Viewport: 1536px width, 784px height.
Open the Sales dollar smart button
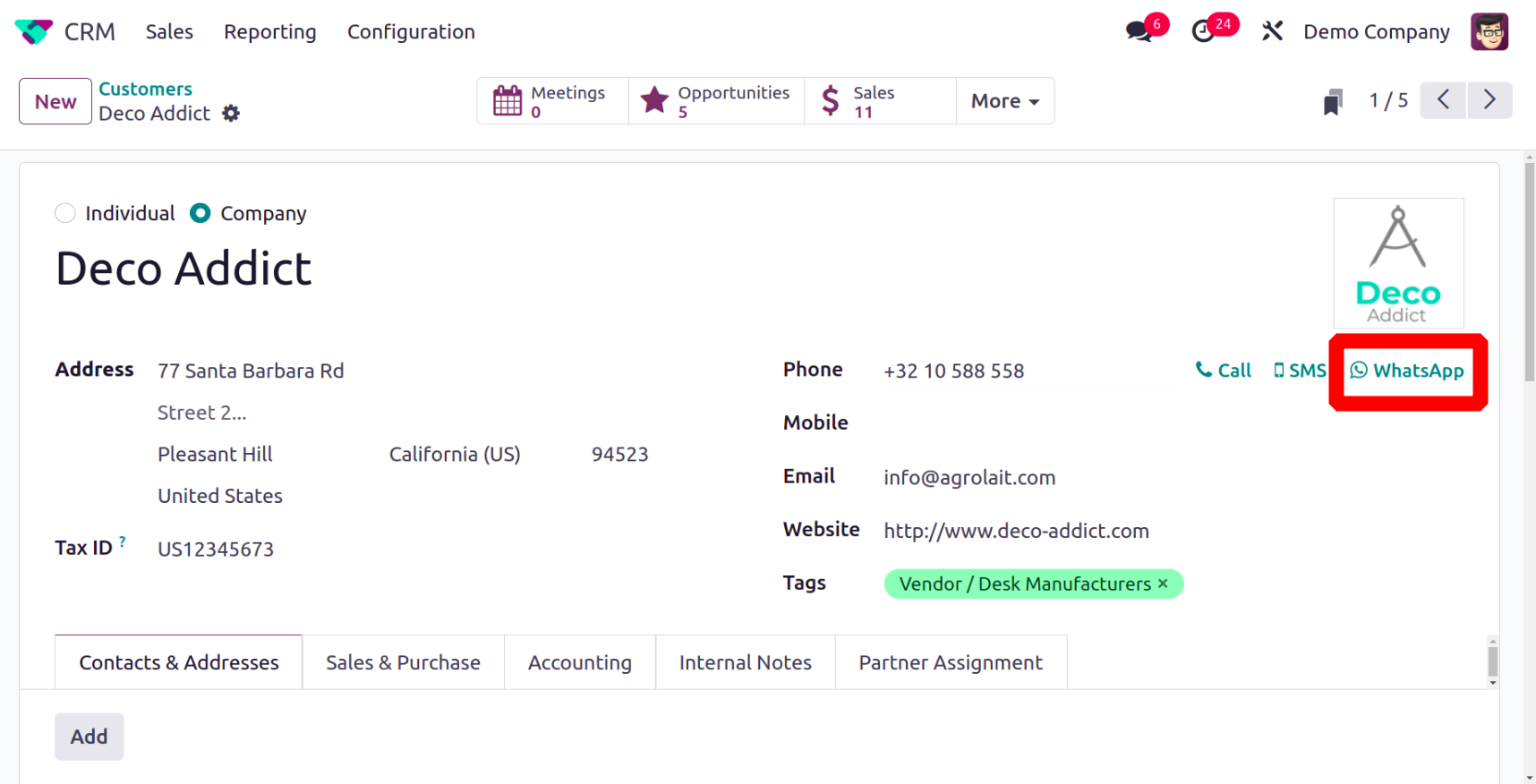(x=880, y=101)
